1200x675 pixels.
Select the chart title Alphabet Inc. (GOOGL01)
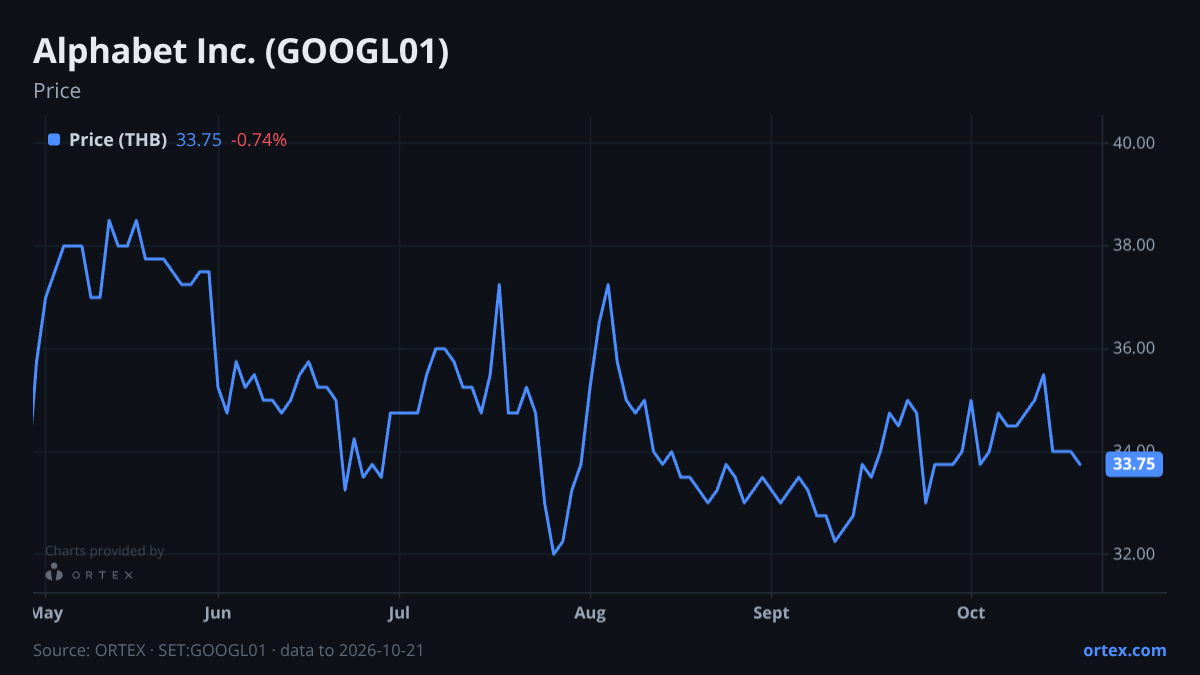(241, 52)
